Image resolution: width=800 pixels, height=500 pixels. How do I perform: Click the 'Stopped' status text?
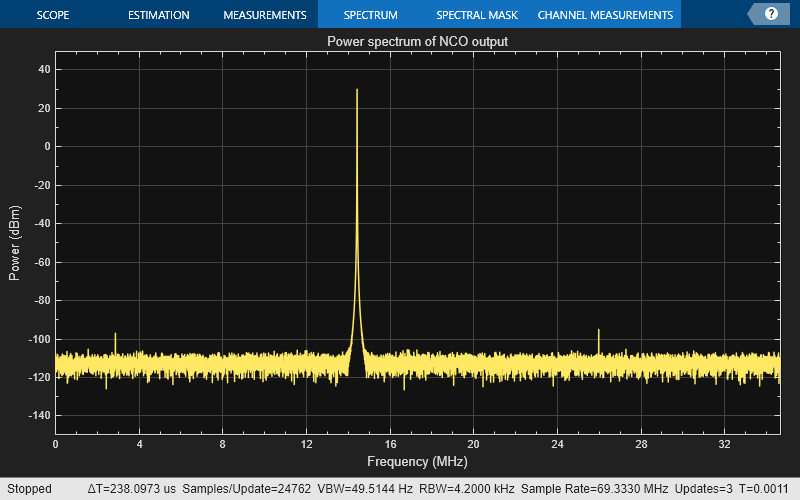click(29, 489)
